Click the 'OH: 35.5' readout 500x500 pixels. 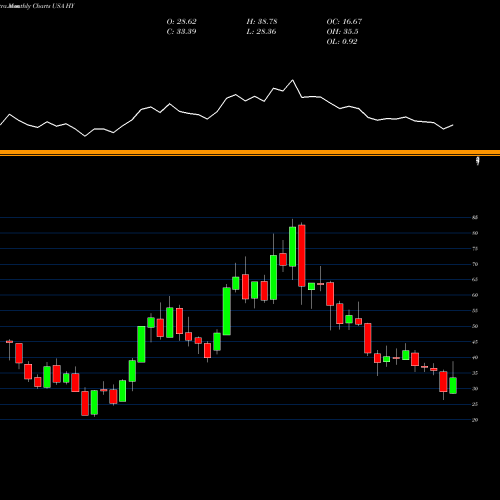[x=342, y=31]
